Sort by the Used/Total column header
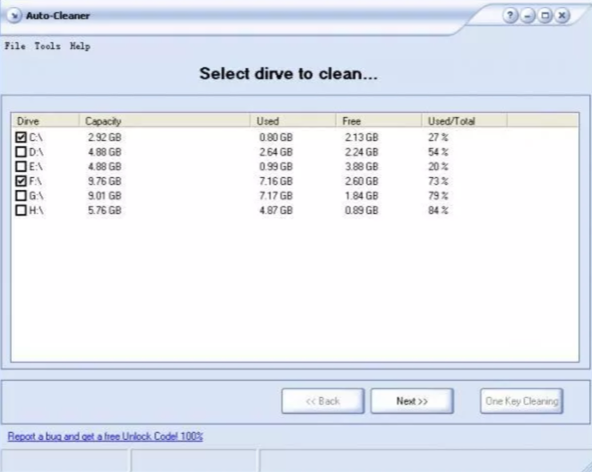 (464, 121)
